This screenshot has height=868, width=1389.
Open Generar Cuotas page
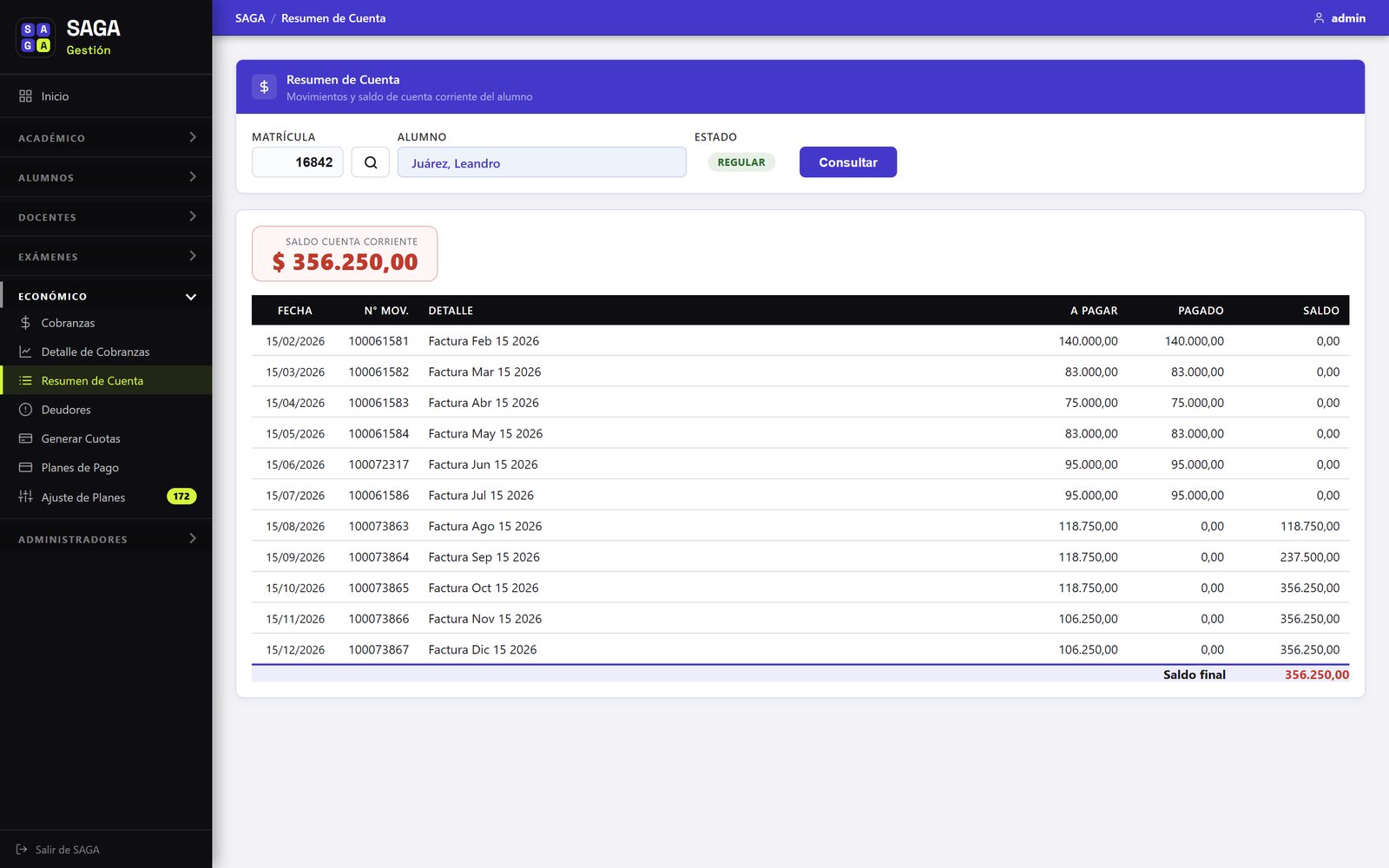tap(106, 438)
